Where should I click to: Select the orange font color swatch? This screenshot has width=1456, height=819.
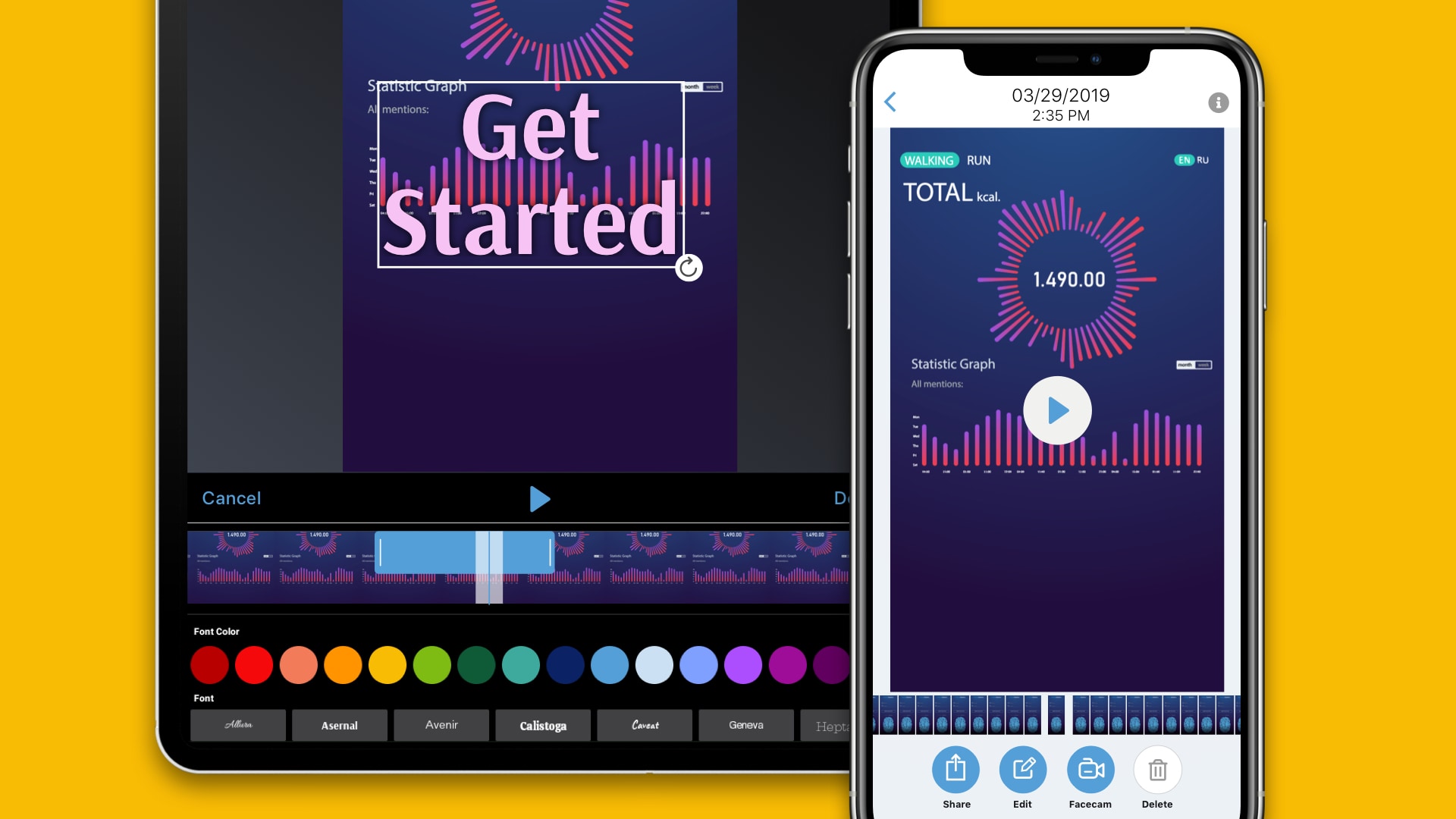pyautogui.click(x=340, y=664)
